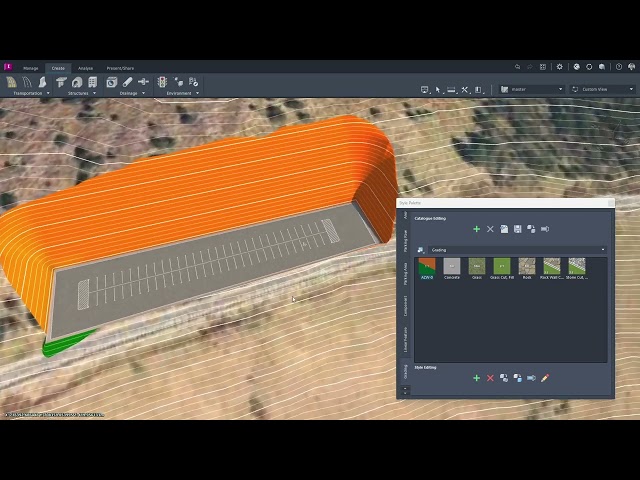Select the Barrier tool in Transportation
Image resolution: width=640 pixels, height=480 pixels.
click(x=42, y=82)
